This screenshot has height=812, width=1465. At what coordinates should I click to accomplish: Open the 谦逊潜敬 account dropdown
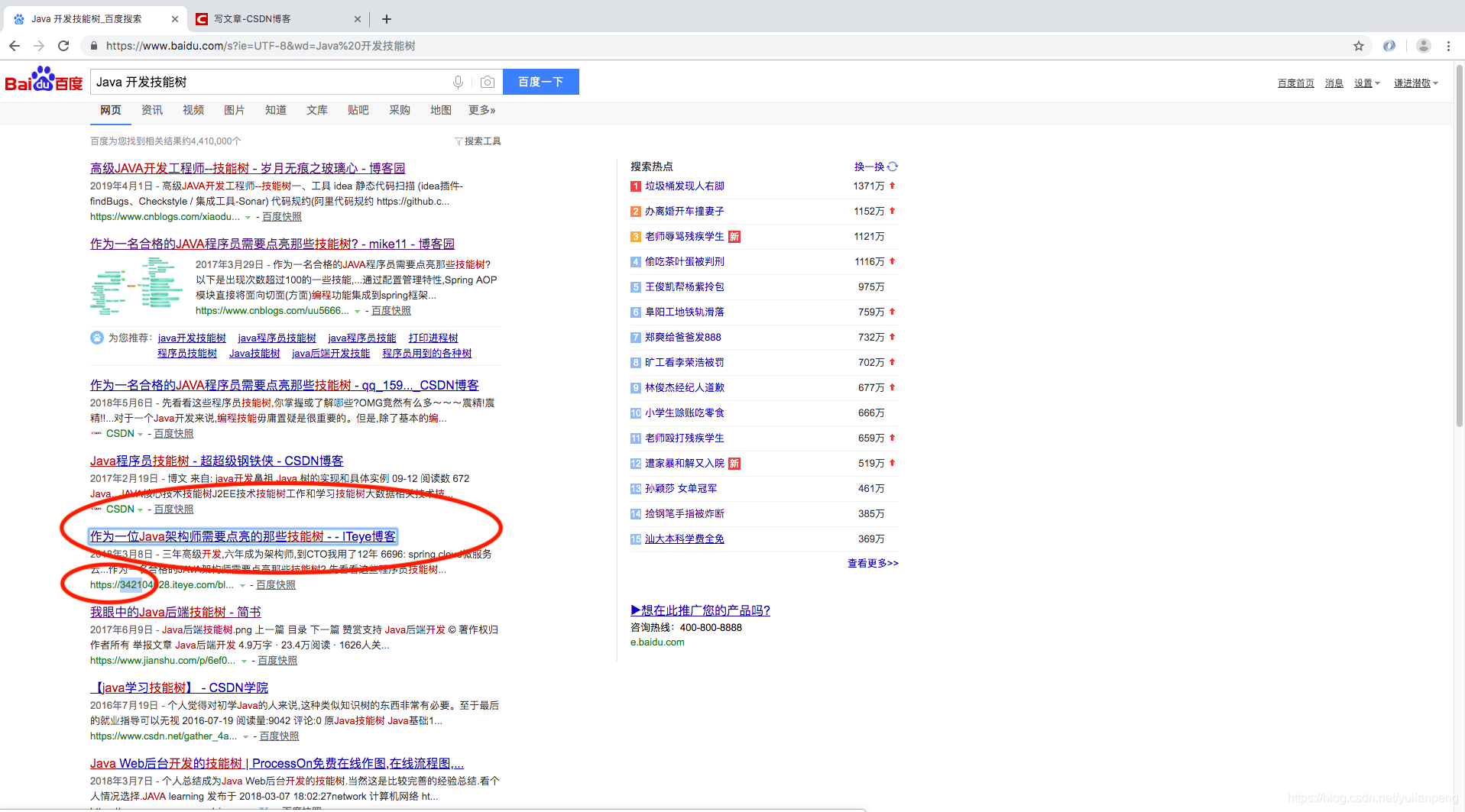1416,83
